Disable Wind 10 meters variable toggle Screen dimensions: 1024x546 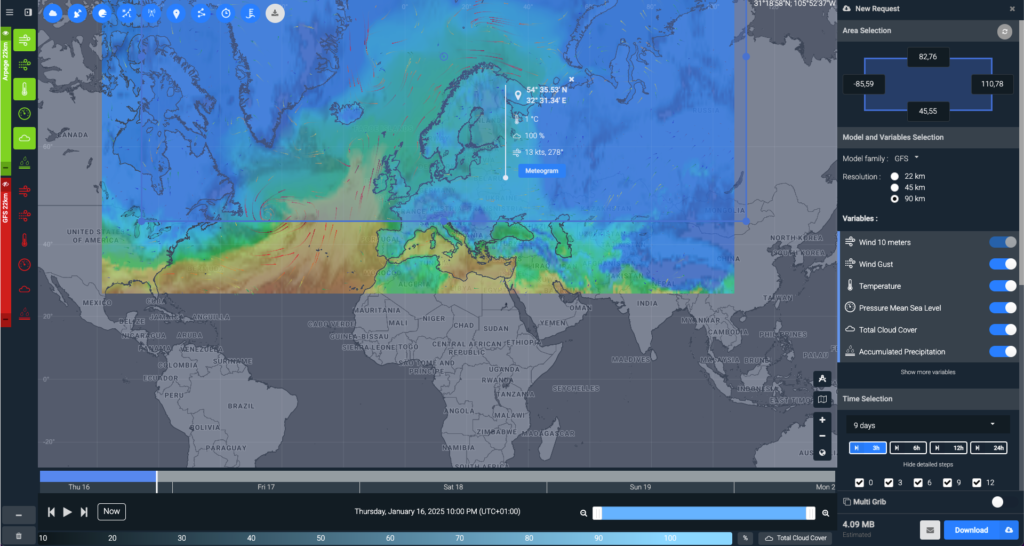pos(1002,242)
